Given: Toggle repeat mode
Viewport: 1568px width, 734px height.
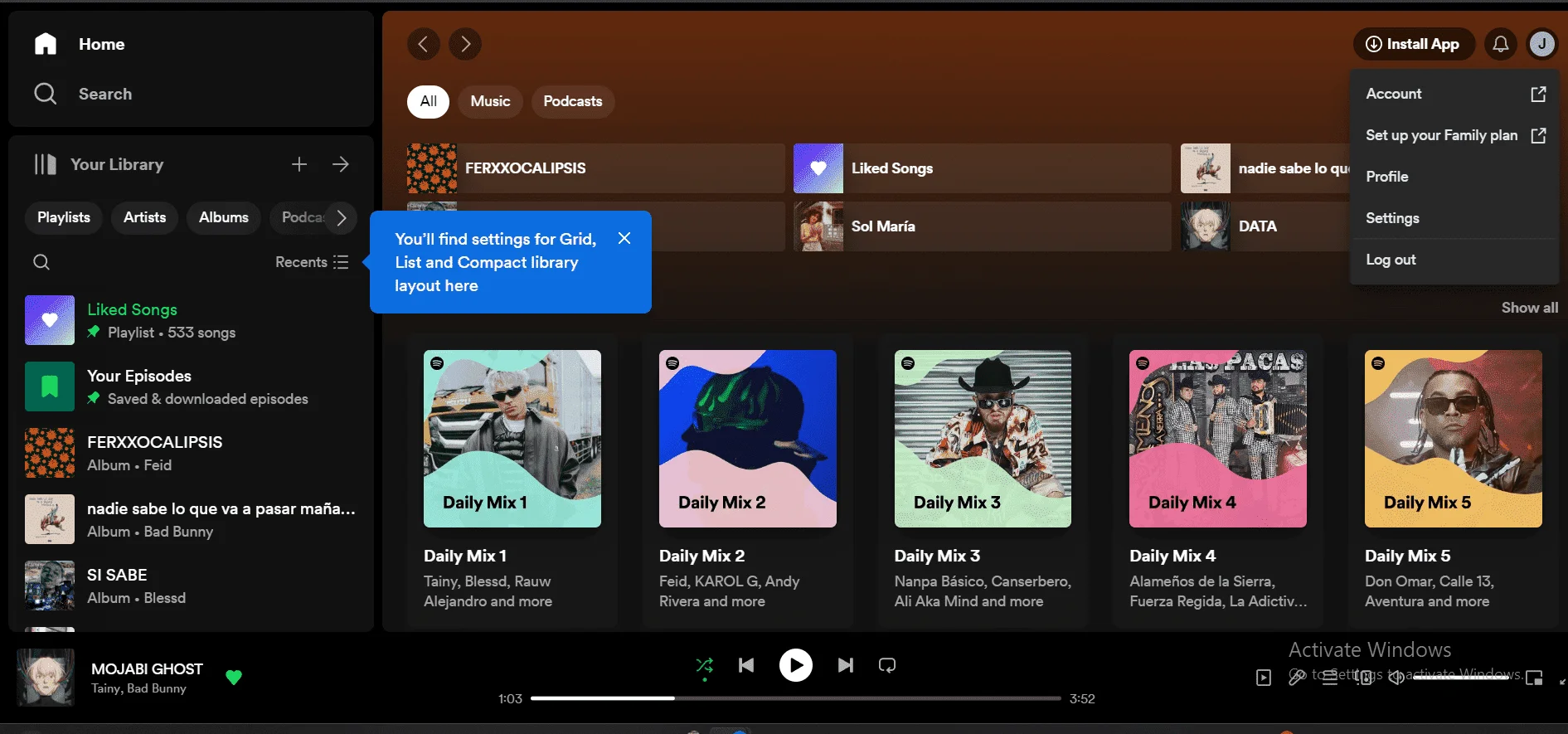Looking at the screenshot, I should [887, 665].
